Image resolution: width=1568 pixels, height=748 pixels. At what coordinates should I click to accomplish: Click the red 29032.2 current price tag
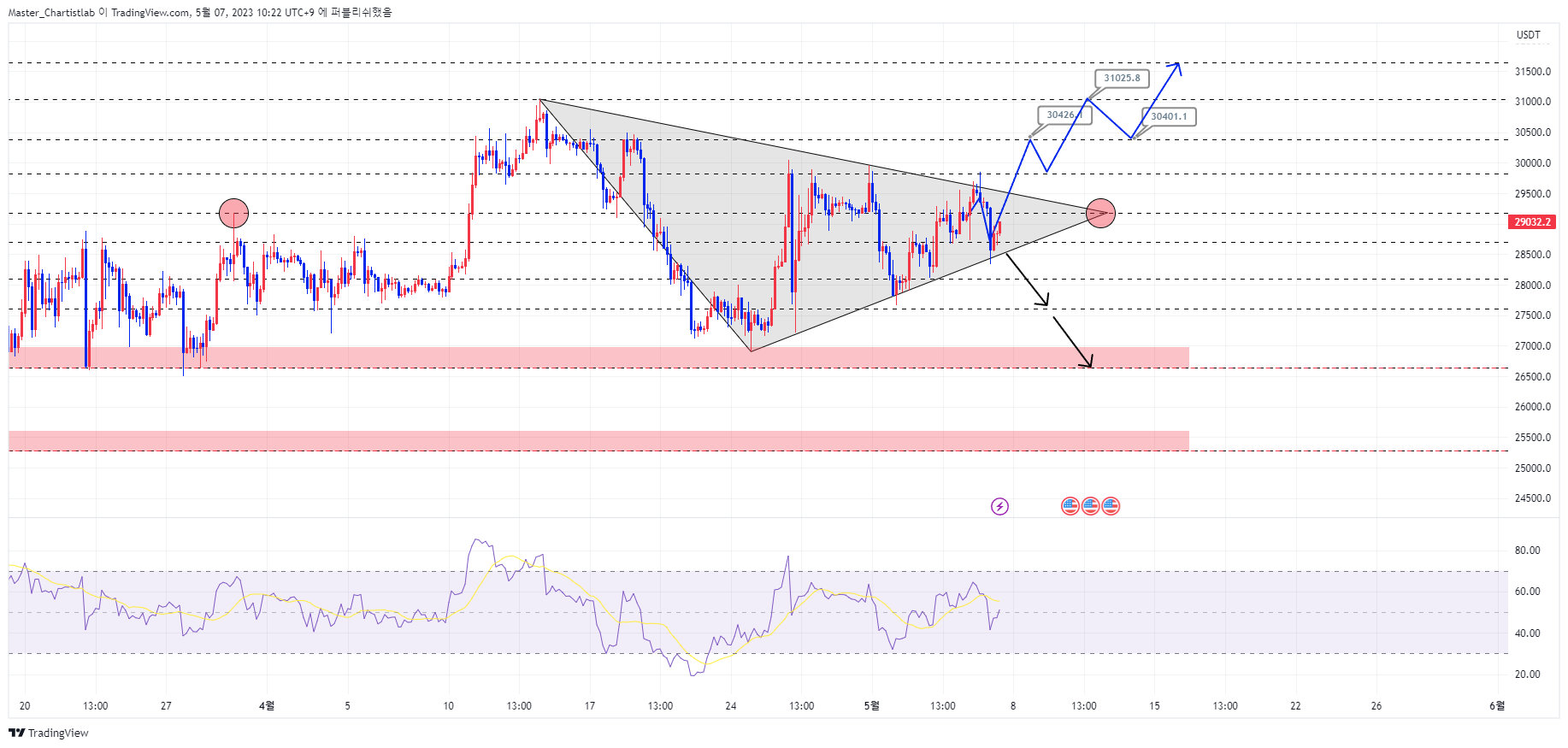[1532, 222]
